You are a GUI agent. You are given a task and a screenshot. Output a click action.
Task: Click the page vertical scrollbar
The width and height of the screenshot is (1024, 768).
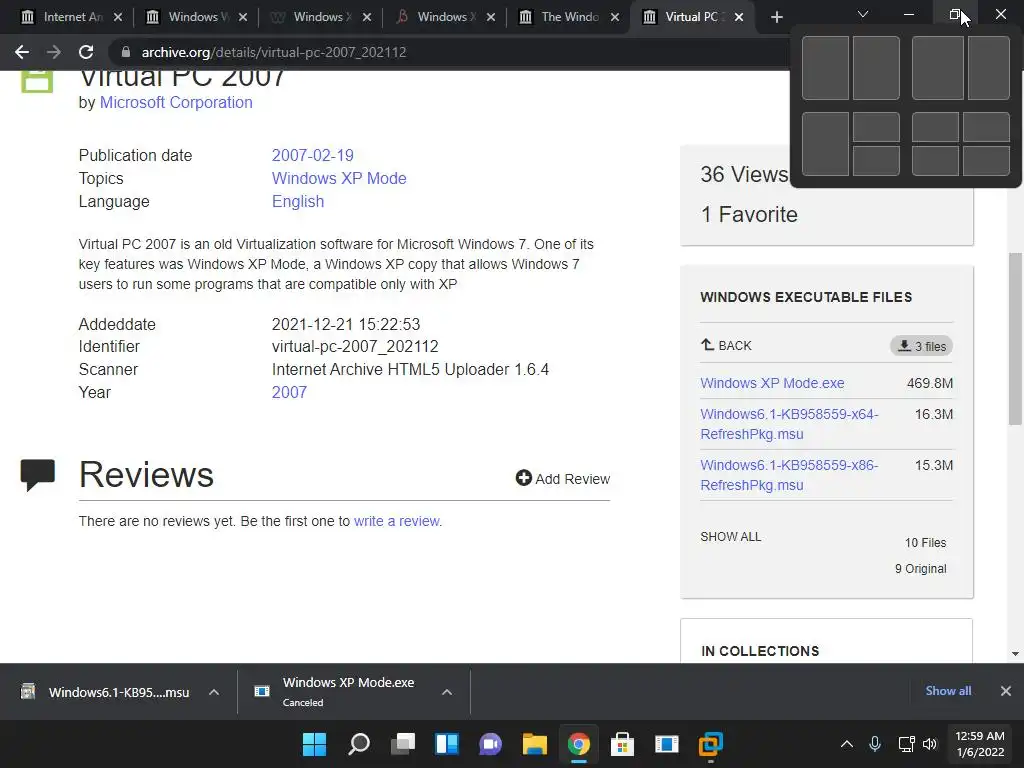tap(1015, 339)
